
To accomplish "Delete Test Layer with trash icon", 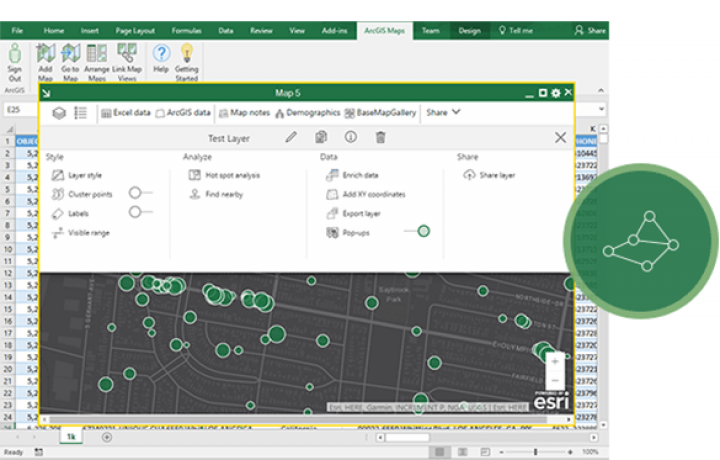I will click(x=381, y=137).
